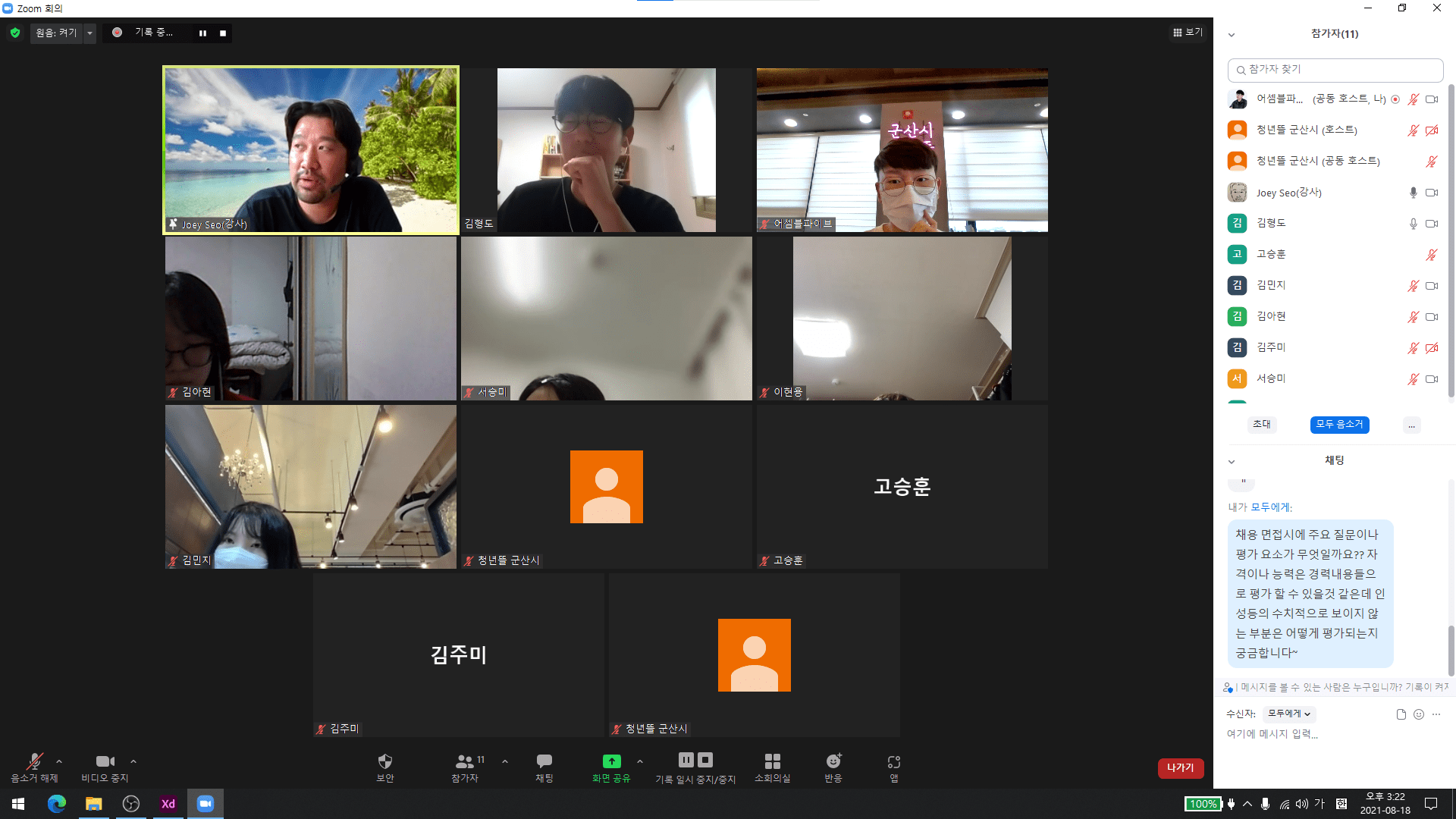Viewport: 1456px width, 819px height.
Task: Click the Leave (나가기) button
Action: pos(1180,768)
